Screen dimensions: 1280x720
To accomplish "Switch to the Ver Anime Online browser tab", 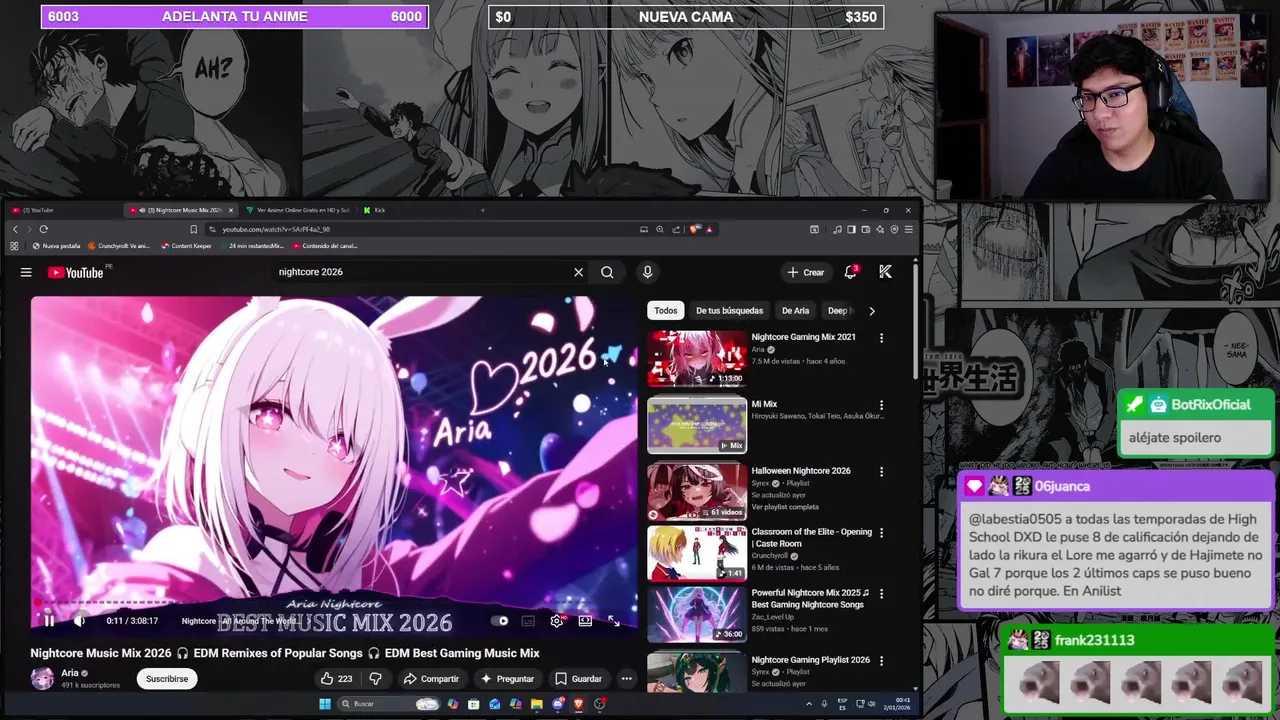I will [298, 210].
